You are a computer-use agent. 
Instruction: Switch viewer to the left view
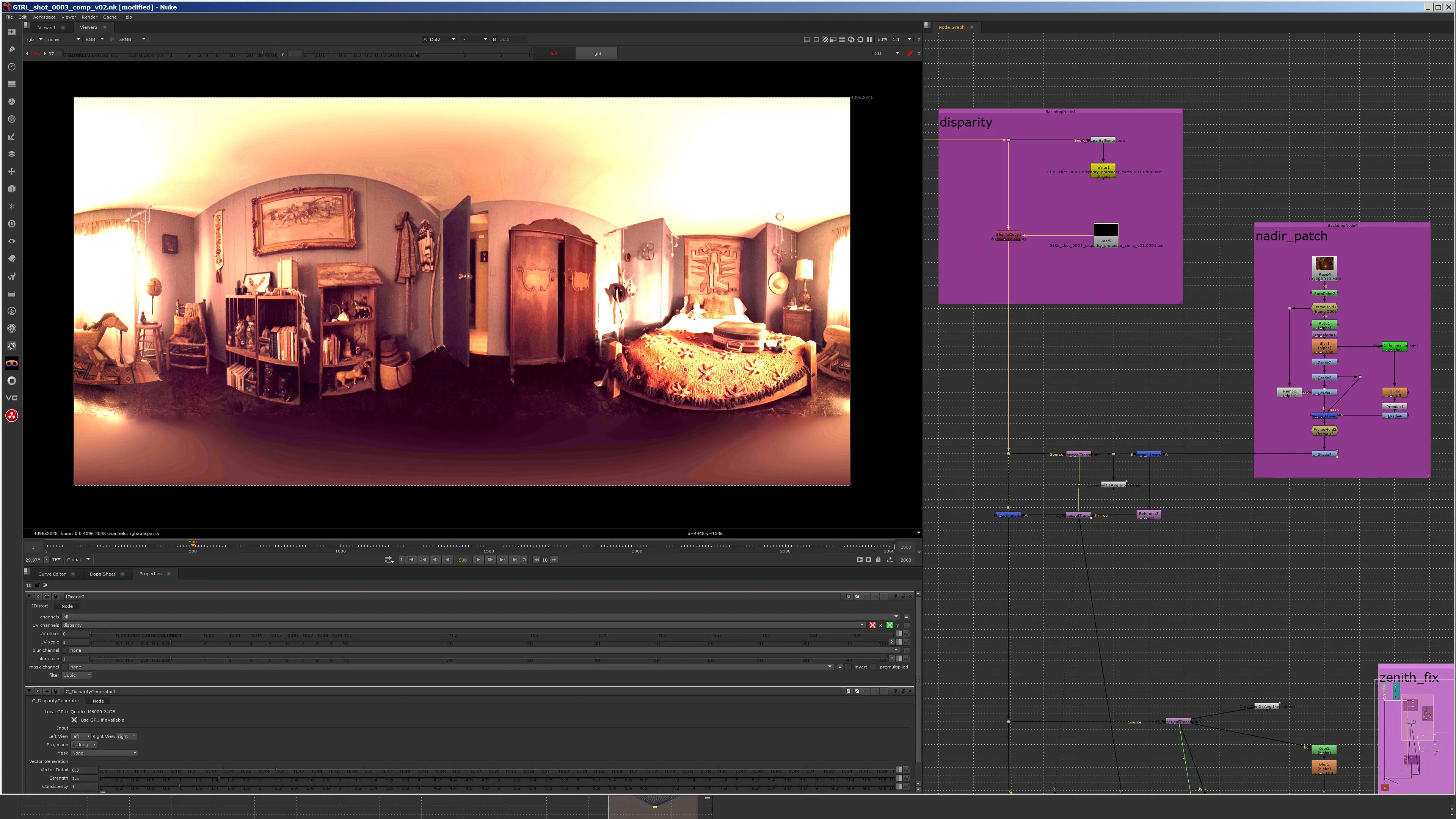(x=554, y=54)
